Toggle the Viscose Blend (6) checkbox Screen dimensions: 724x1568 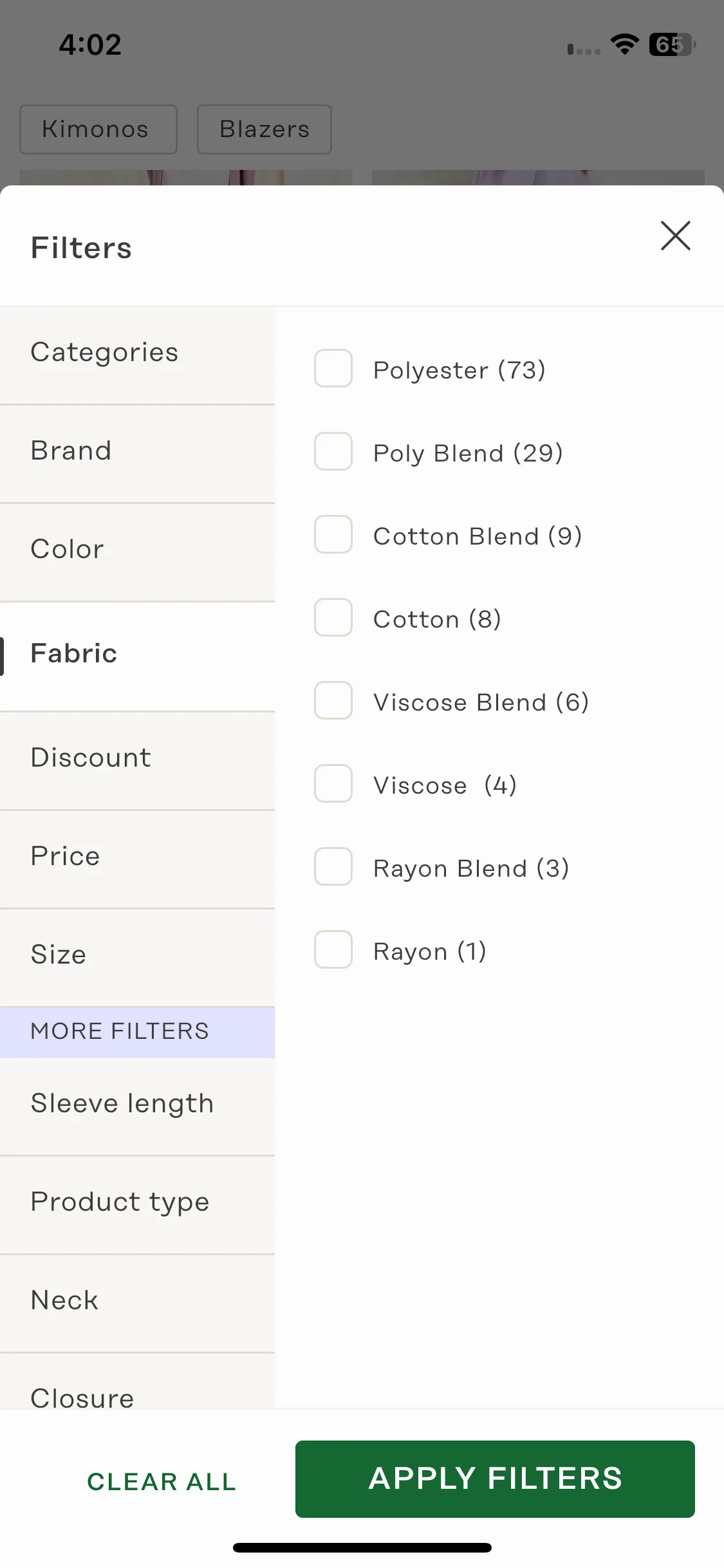point(333,700)
